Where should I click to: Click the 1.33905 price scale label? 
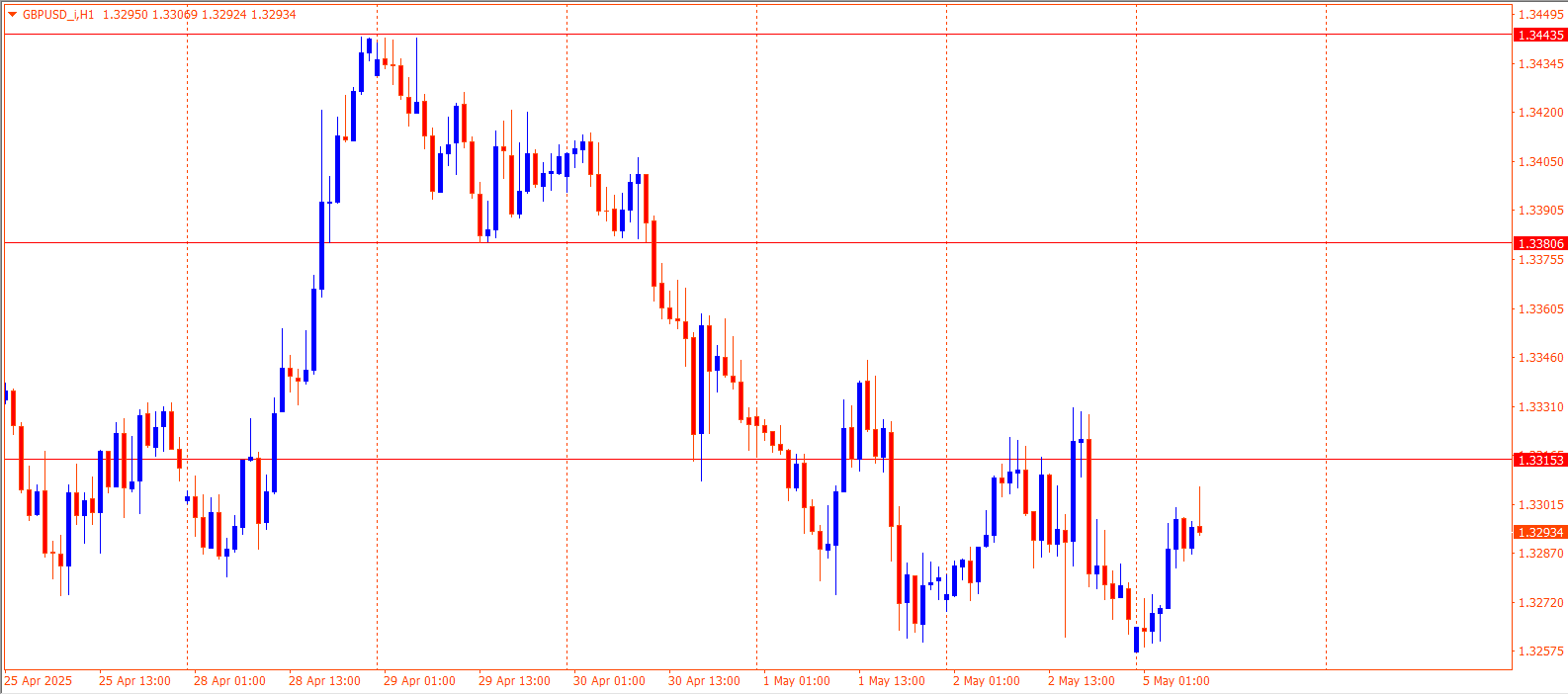click(1541, 211)
